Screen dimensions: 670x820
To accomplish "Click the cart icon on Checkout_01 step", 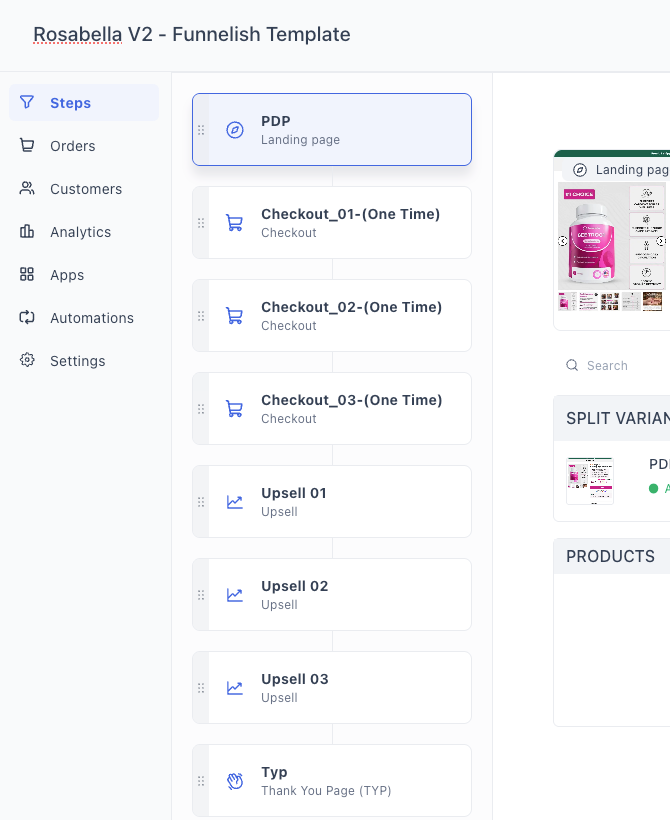I will coord(234,223).
